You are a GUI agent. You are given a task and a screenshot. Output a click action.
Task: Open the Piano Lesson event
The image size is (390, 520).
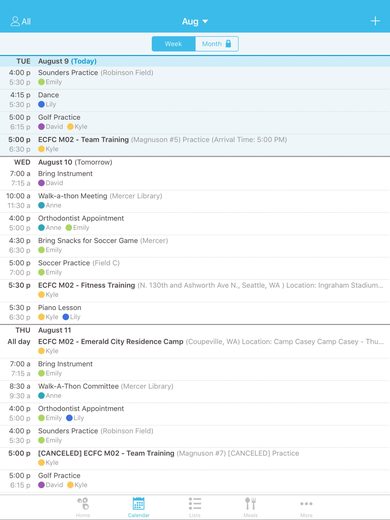[195, 313]
